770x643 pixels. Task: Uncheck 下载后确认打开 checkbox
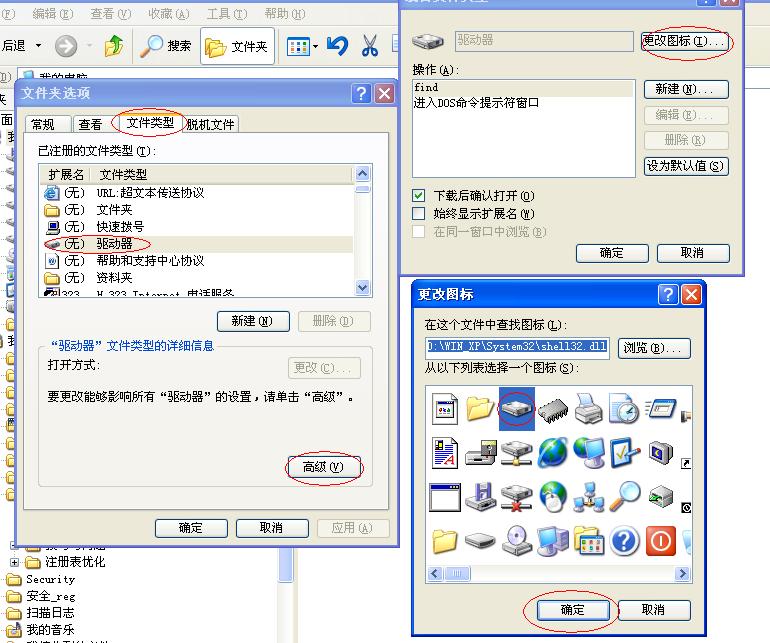click(418, 196)
